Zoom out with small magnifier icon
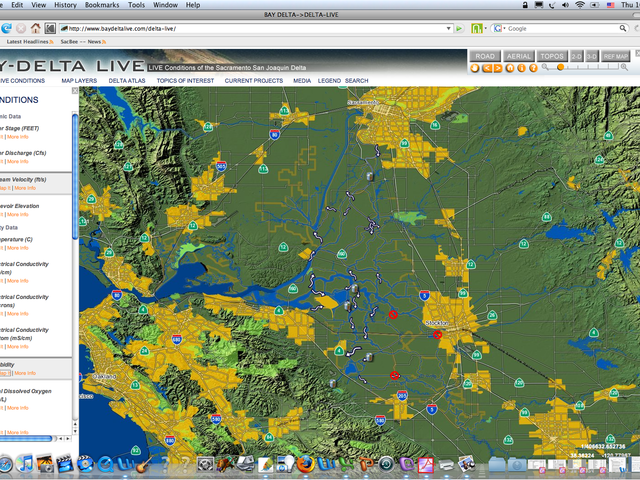 click(x=545, y=67)
